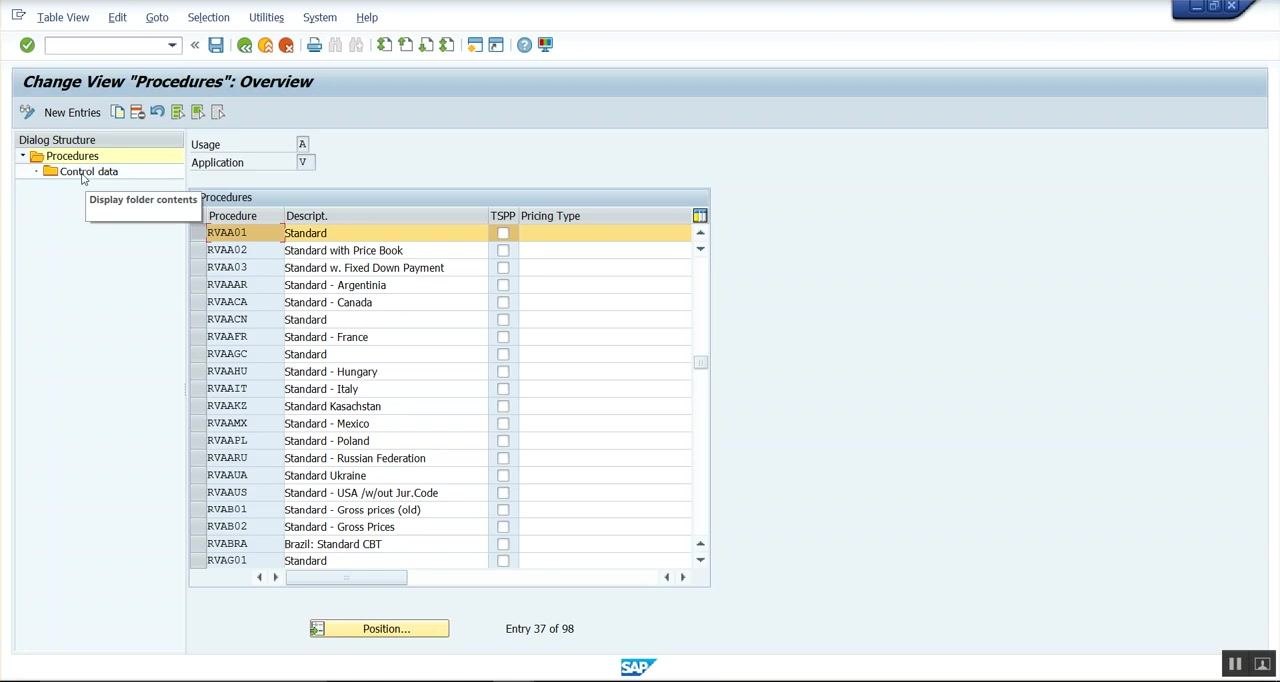1280x682 pixels.
Task: Open the command field dropdown arrow
Action: pyautogui.click(x=172, y=45)
